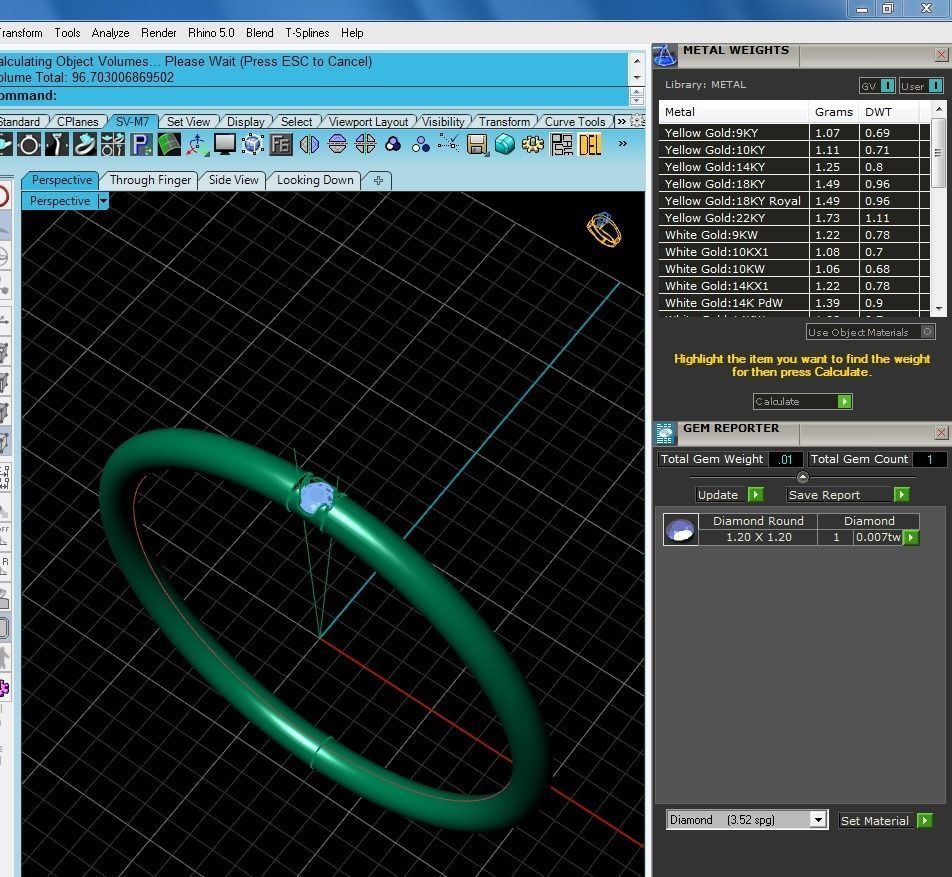The width and height of the screenshot is (952, 877).
Task: Toggle Use Object Materials option
Action: coord(871,332)
